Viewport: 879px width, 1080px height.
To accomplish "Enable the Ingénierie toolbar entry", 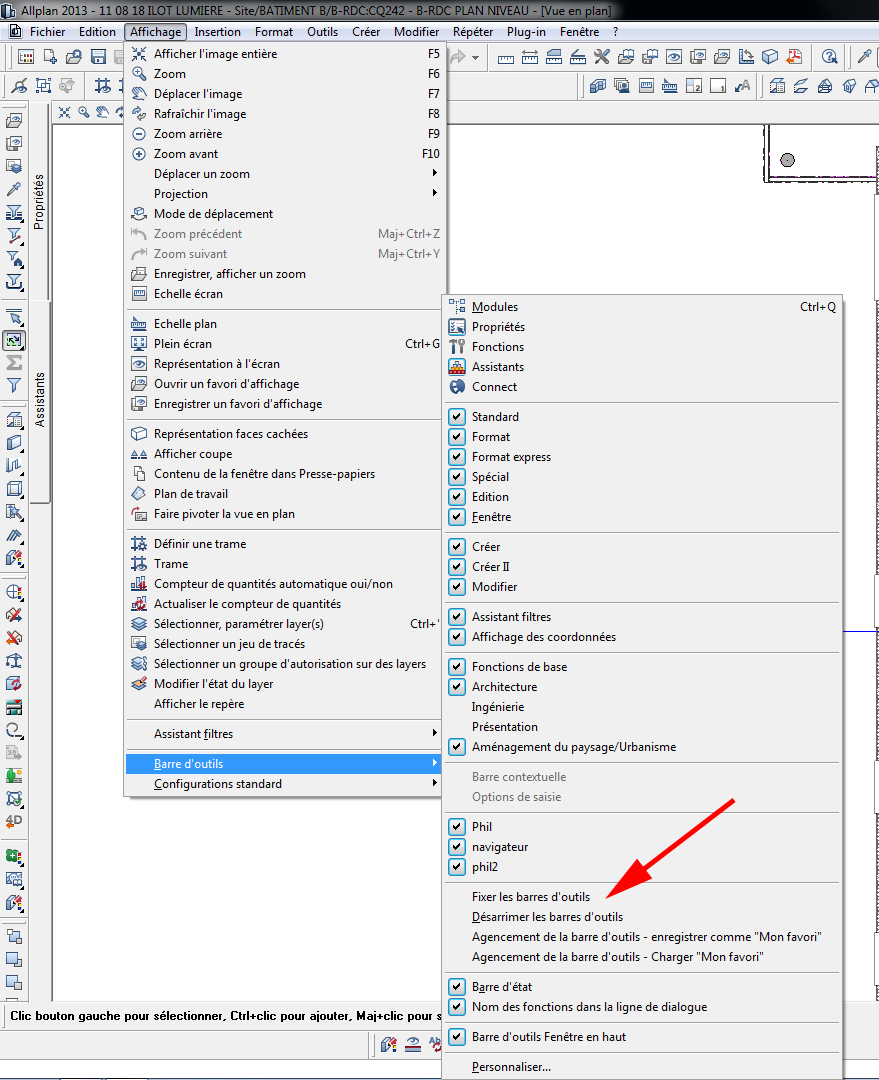I will (498, 707).
